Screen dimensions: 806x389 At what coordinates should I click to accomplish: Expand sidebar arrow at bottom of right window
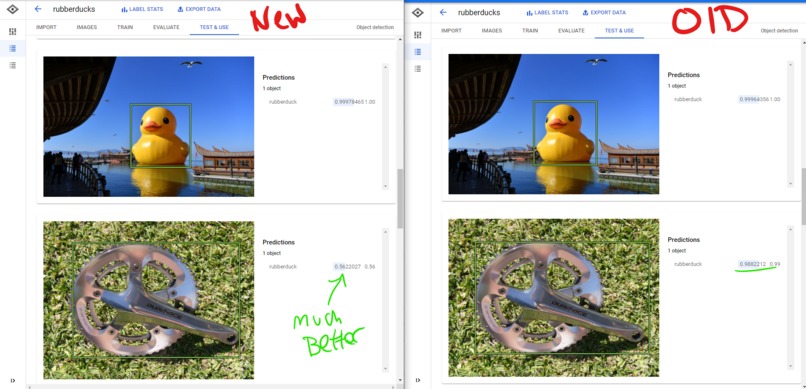click(x=418, y=380)
